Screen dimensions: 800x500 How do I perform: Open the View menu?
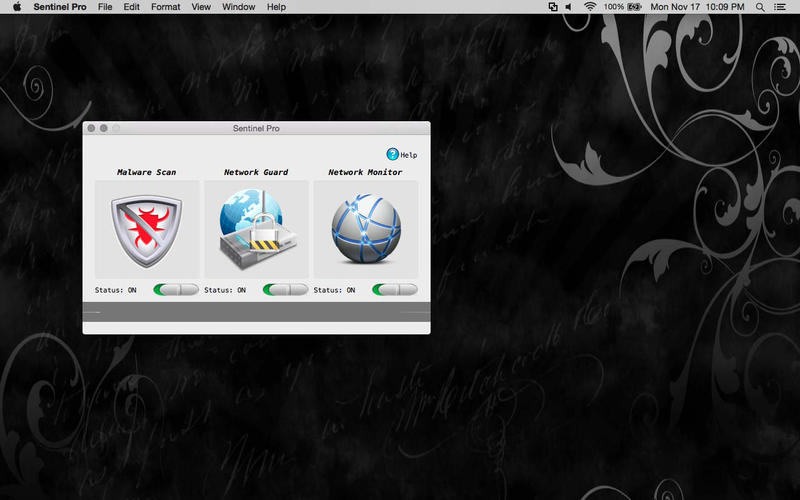click(201, 7)
